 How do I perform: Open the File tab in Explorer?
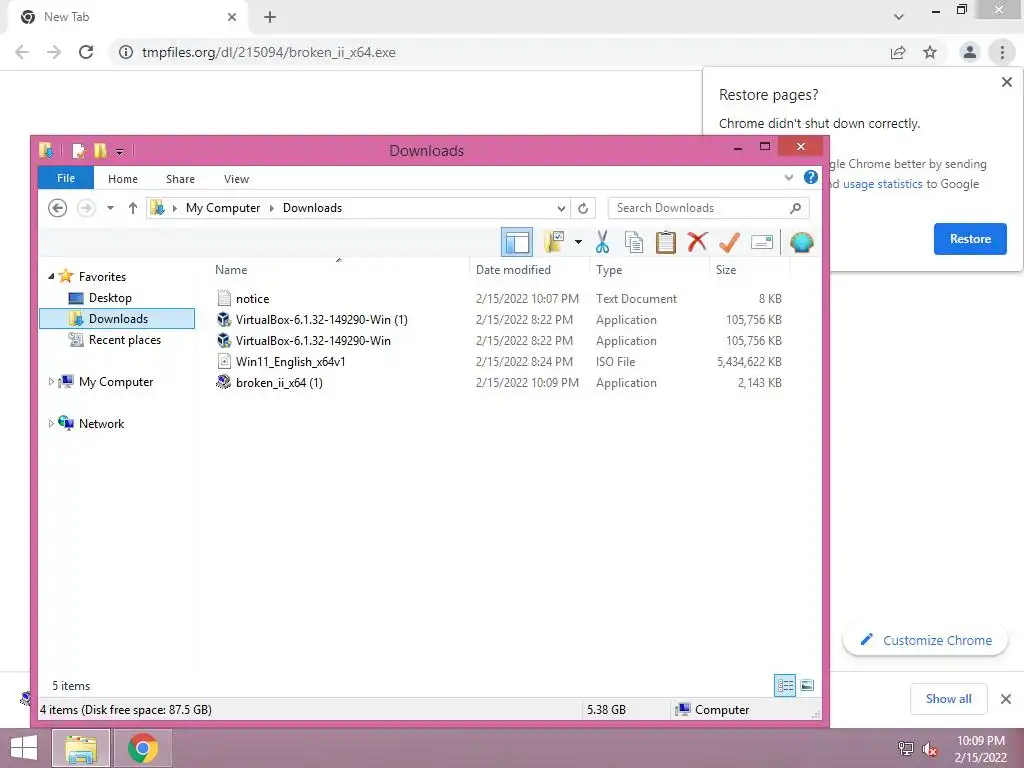pyautogui.click(x=66, y=178)
